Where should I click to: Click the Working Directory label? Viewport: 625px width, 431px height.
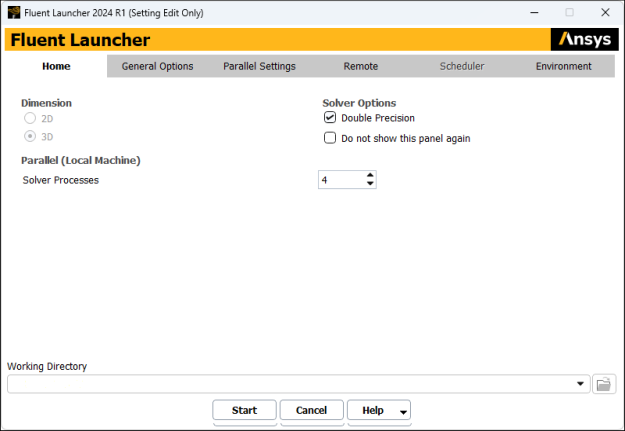point(47,366)
